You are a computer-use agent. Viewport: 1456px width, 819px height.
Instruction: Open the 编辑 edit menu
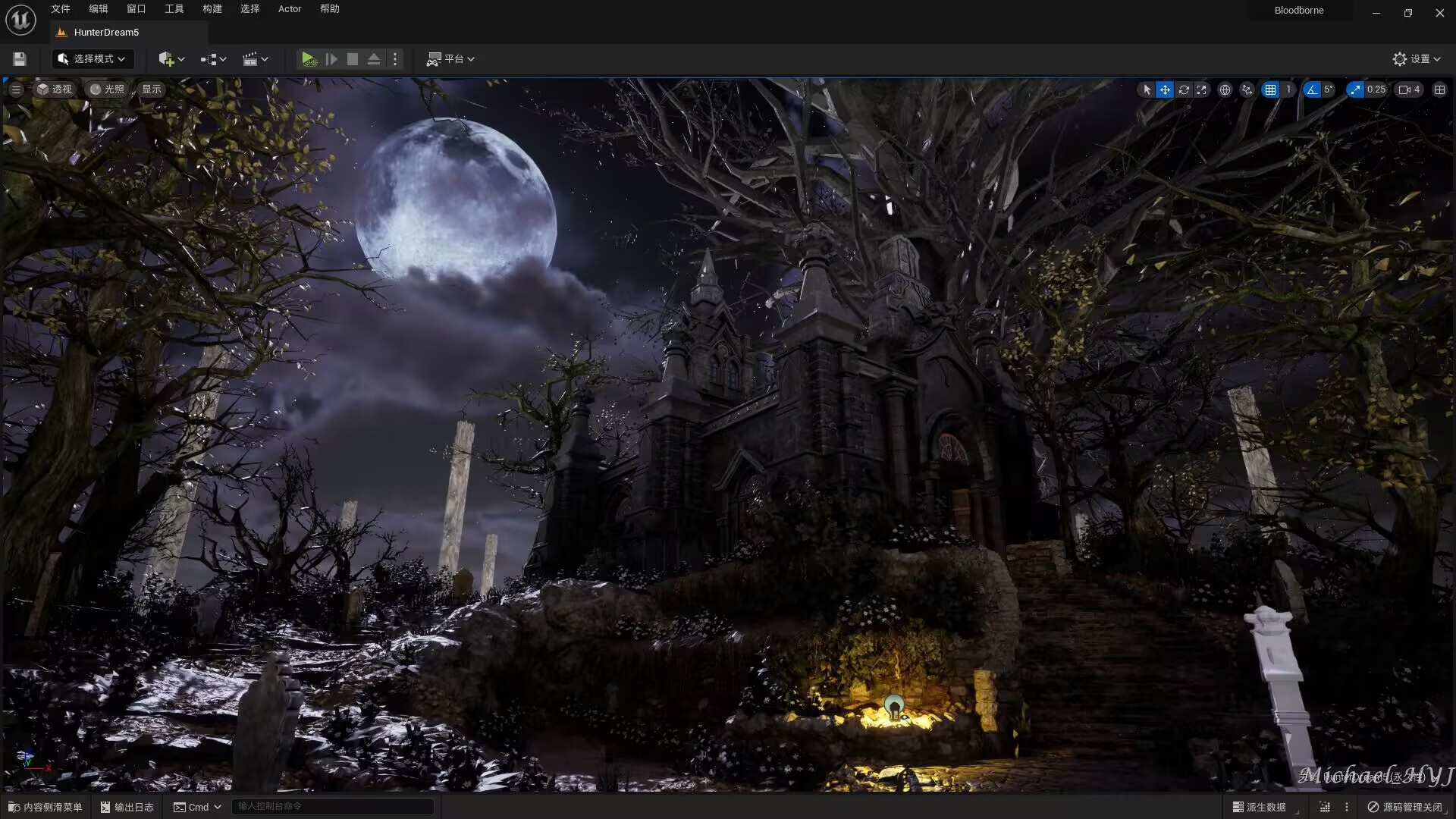[x=99, y=9]
